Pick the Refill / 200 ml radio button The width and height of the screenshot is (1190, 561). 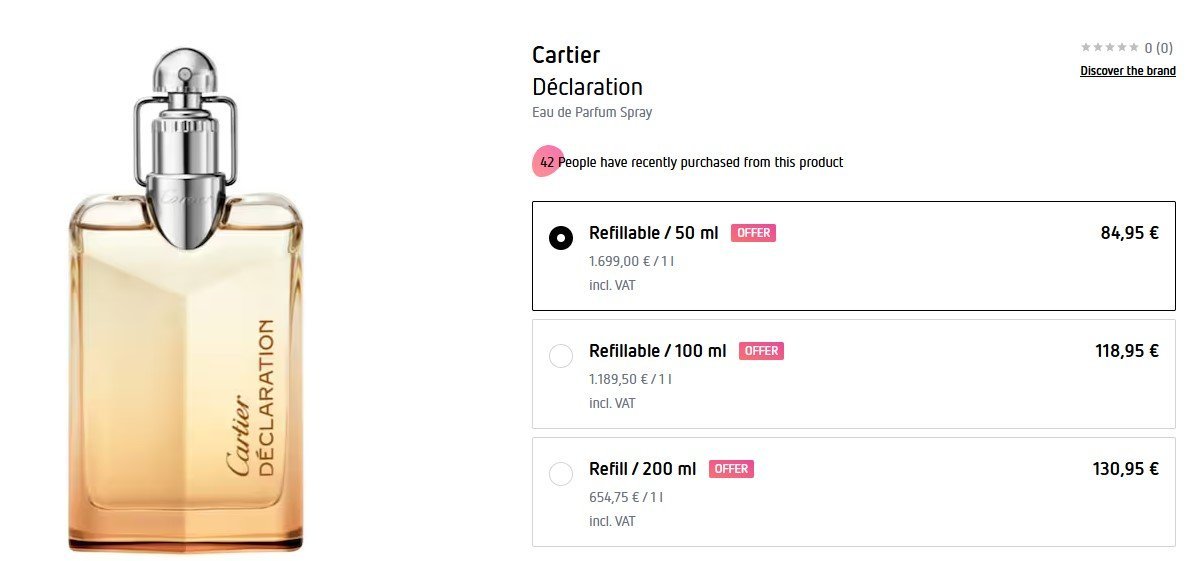(561, 474)
